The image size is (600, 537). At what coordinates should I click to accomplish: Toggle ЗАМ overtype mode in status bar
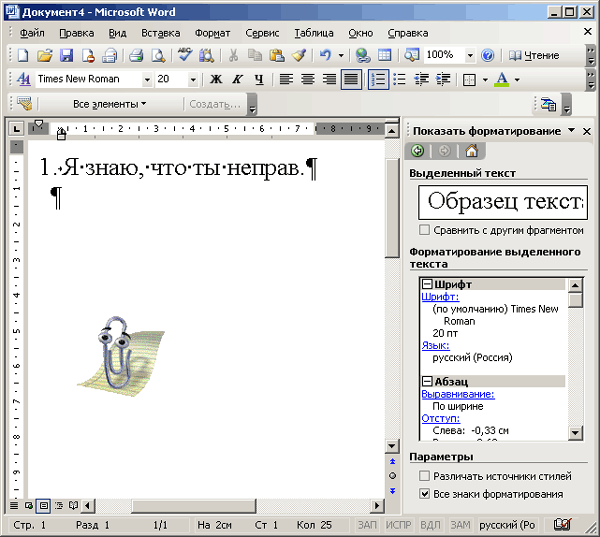(460, 525)
